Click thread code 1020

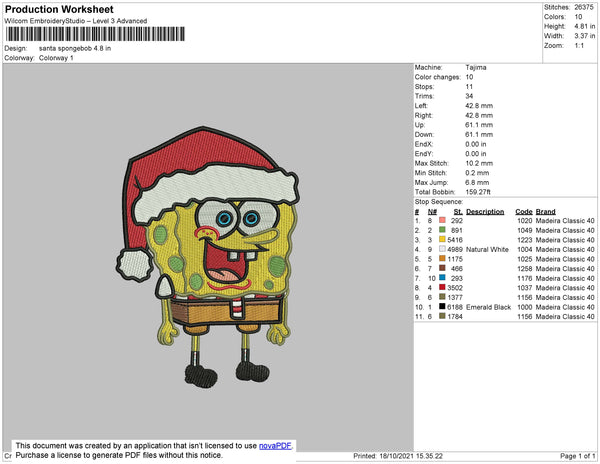pyautogui.click(x=525, y=221)
